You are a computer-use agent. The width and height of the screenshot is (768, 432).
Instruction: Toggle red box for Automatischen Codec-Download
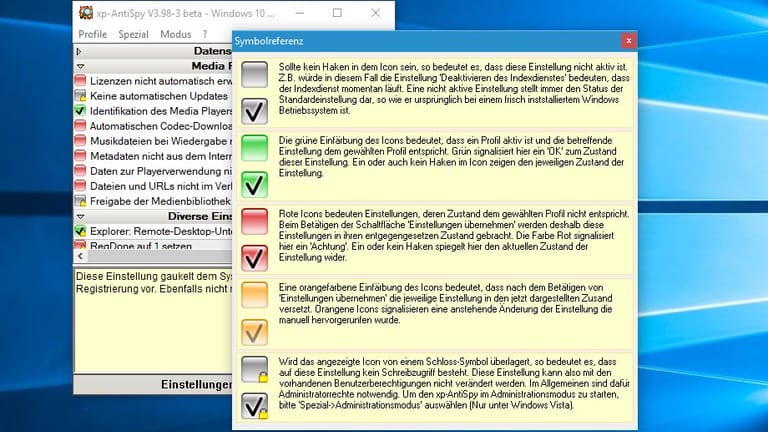pyautogui.click(x=80, y=126)
